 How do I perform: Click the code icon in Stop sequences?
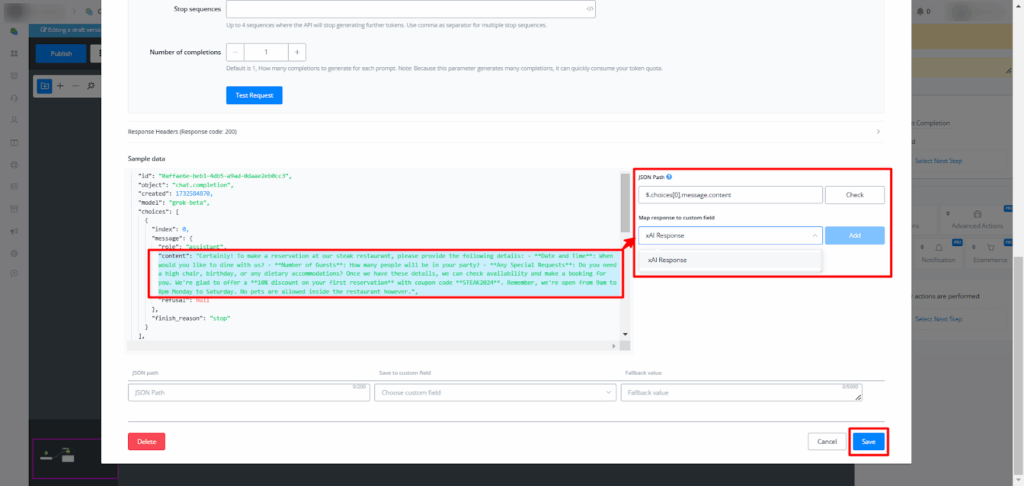tap(590, 8)
